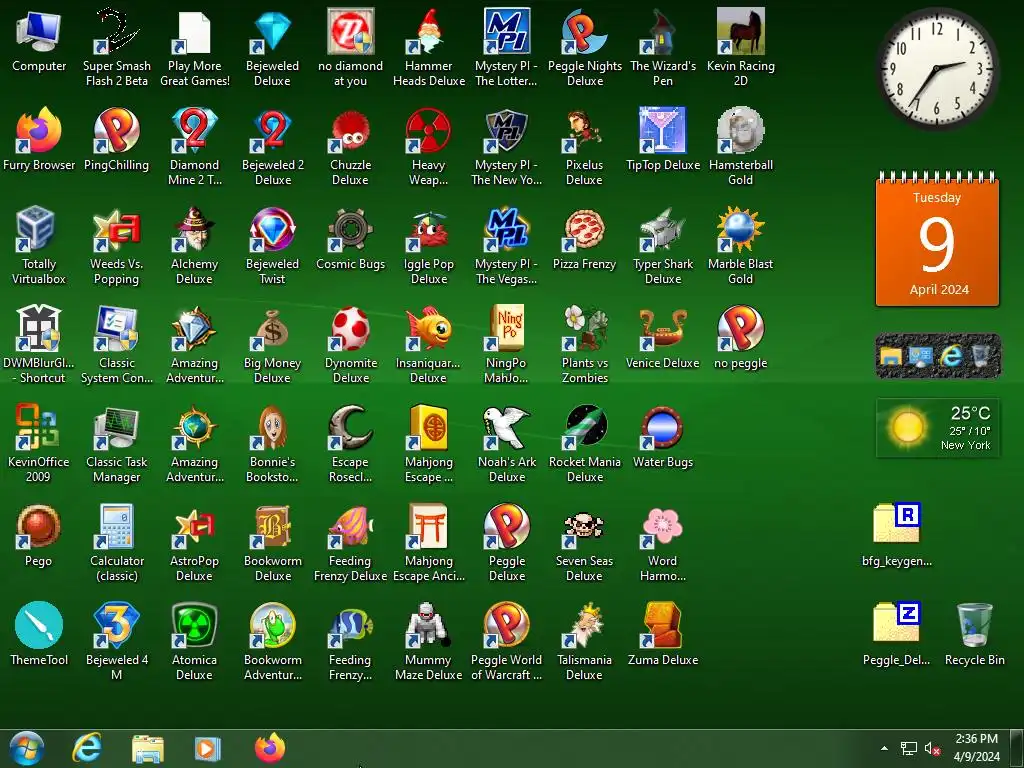Select Insaniquarium Deluxe fish icon
The width and height of the screenshot is (1024, 768).
point(428,328)
